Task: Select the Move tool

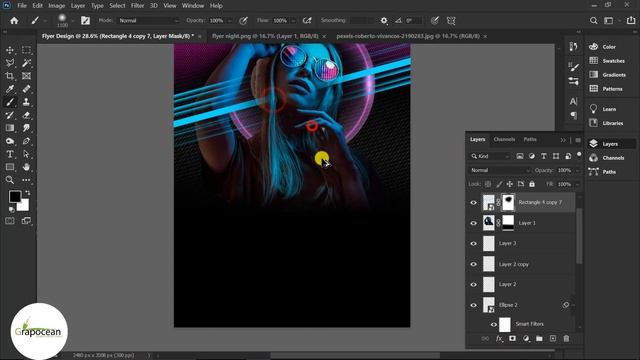Action: pyautogui.click(x=10, y=50)
